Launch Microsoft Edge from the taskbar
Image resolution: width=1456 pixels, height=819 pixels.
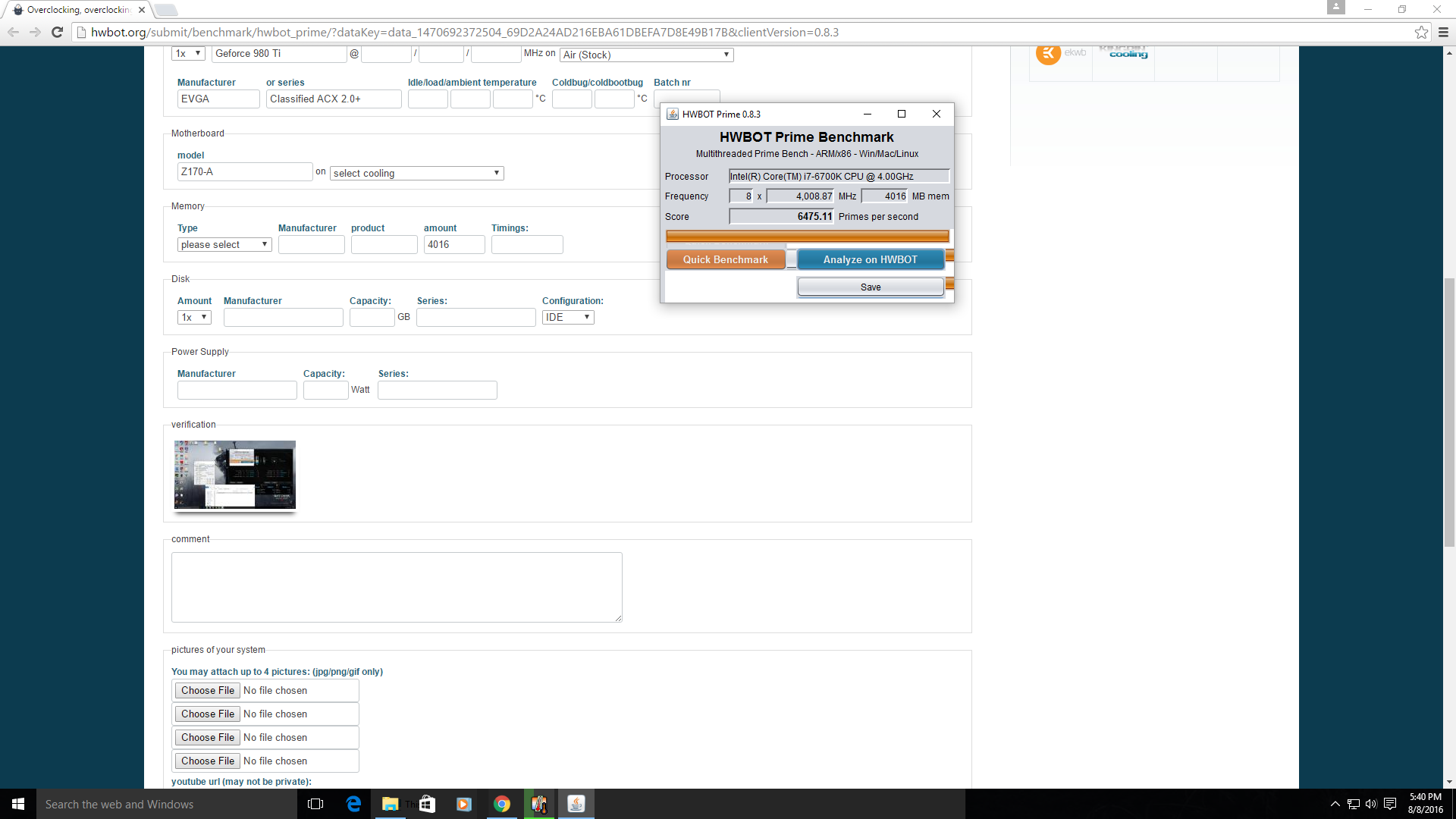point(353,804)
